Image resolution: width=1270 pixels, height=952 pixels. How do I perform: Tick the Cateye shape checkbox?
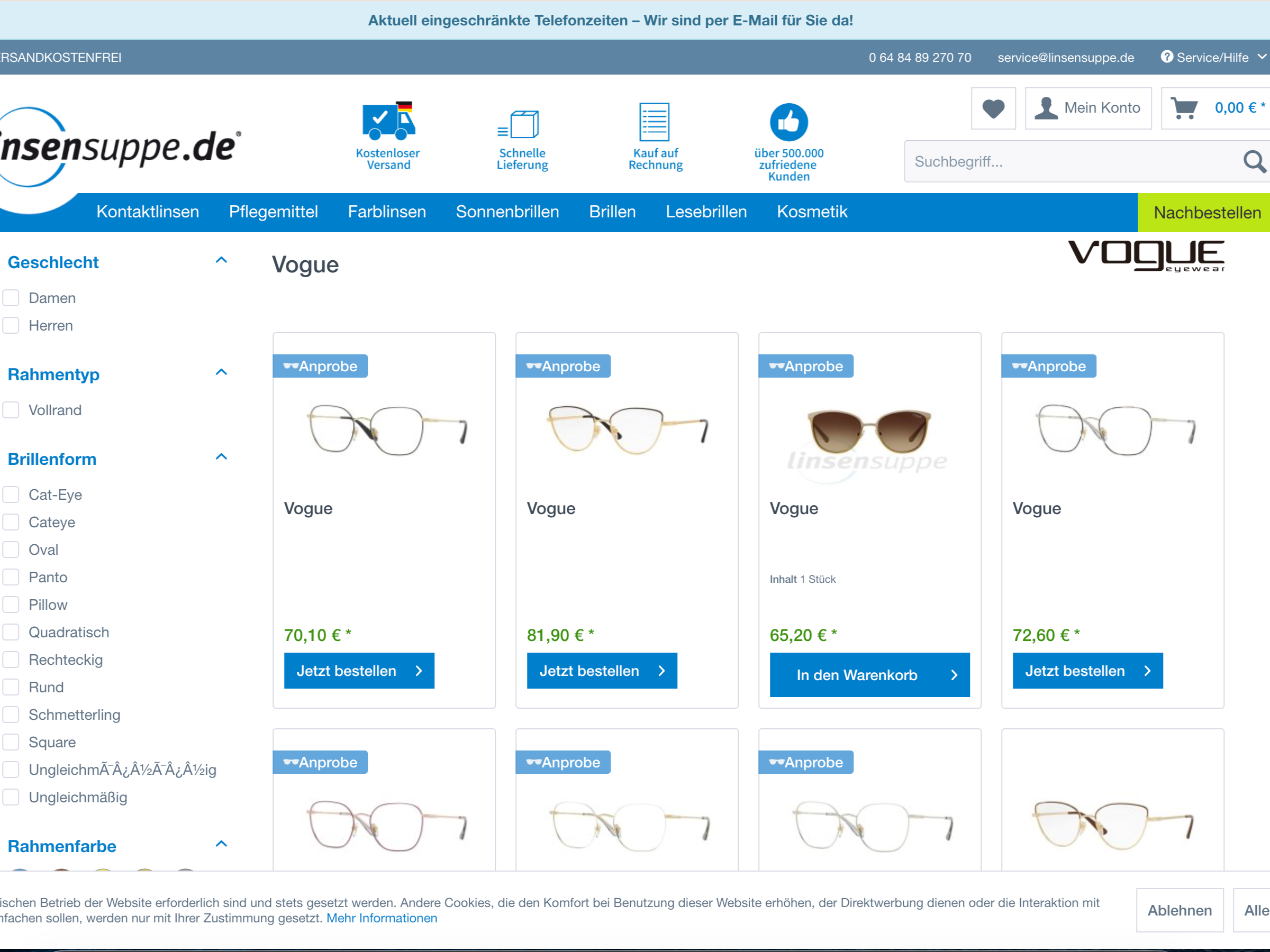click(x=11, y=521)
